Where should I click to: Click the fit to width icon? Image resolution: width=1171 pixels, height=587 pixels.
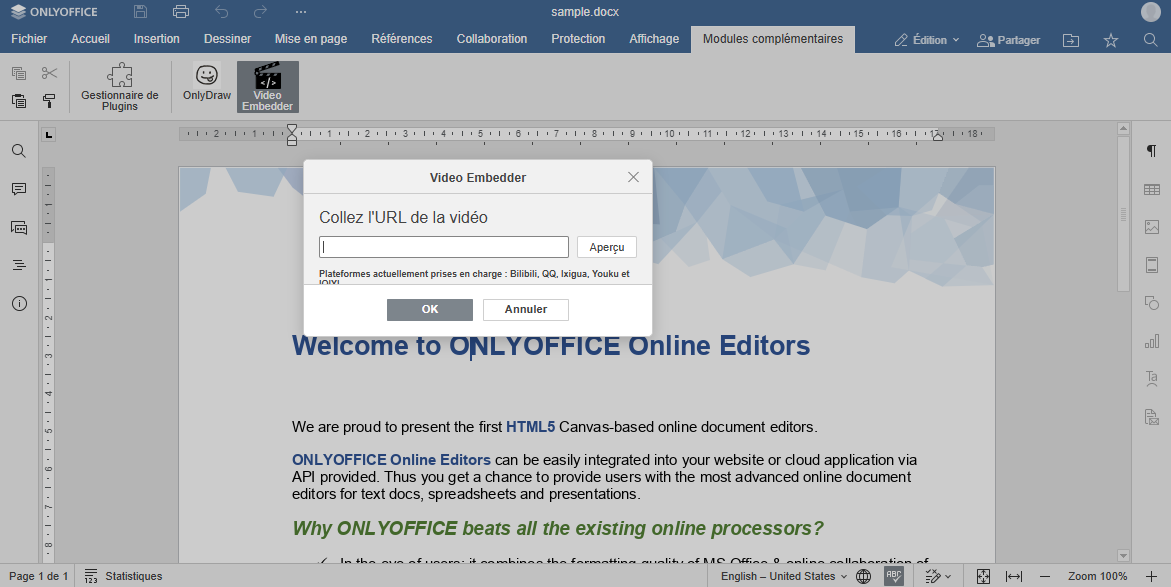click(x=1013, y=576)
